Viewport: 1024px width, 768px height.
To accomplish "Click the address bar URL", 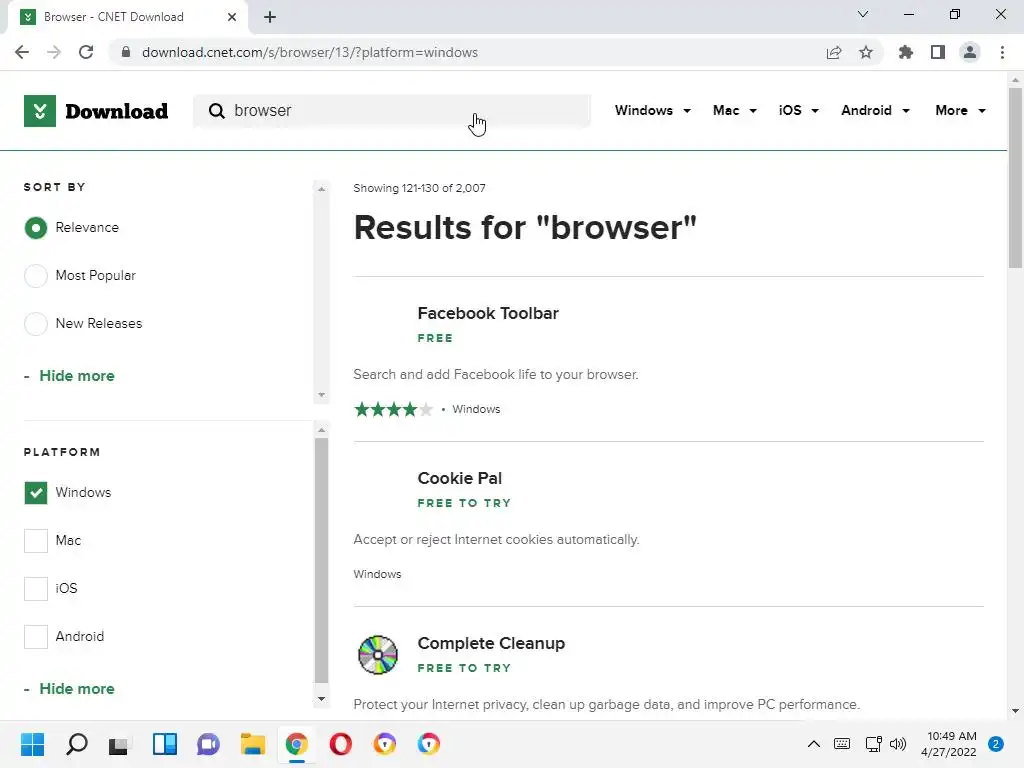I will coord(310,52).
